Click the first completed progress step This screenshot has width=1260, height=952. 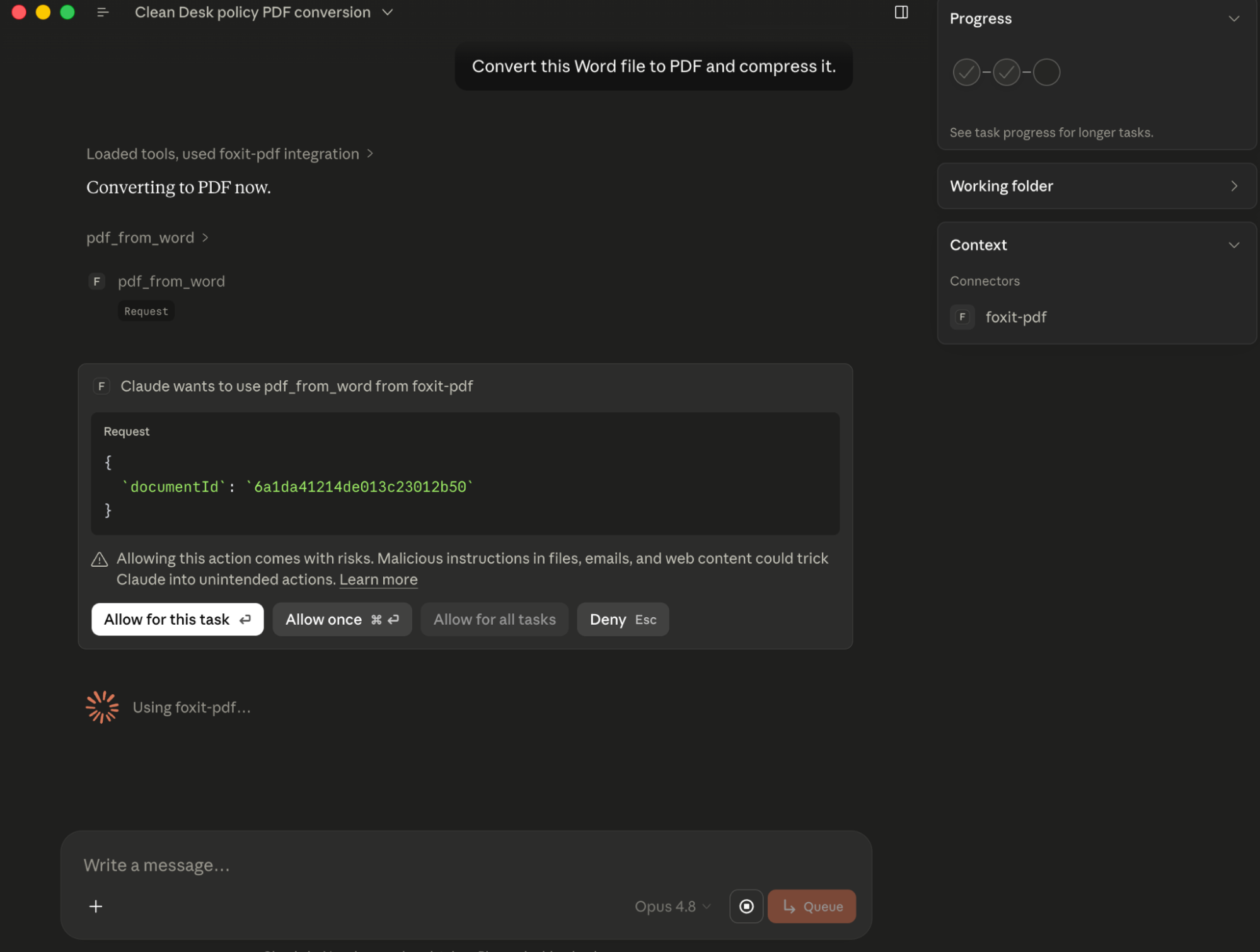coord(966,73)
